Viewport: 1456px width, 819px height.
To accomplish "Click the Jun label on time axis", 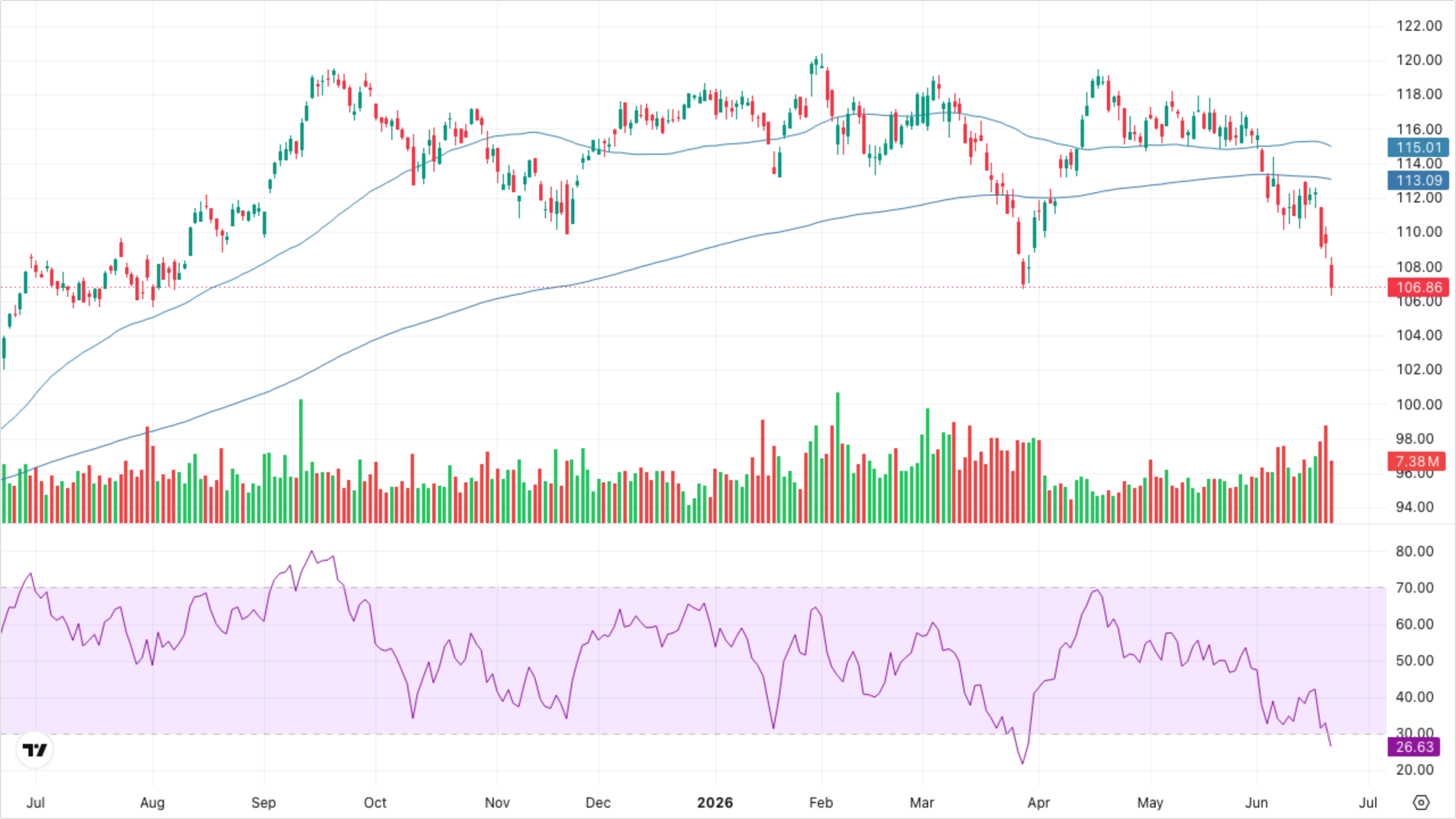I will click(x=1256, y=803).
